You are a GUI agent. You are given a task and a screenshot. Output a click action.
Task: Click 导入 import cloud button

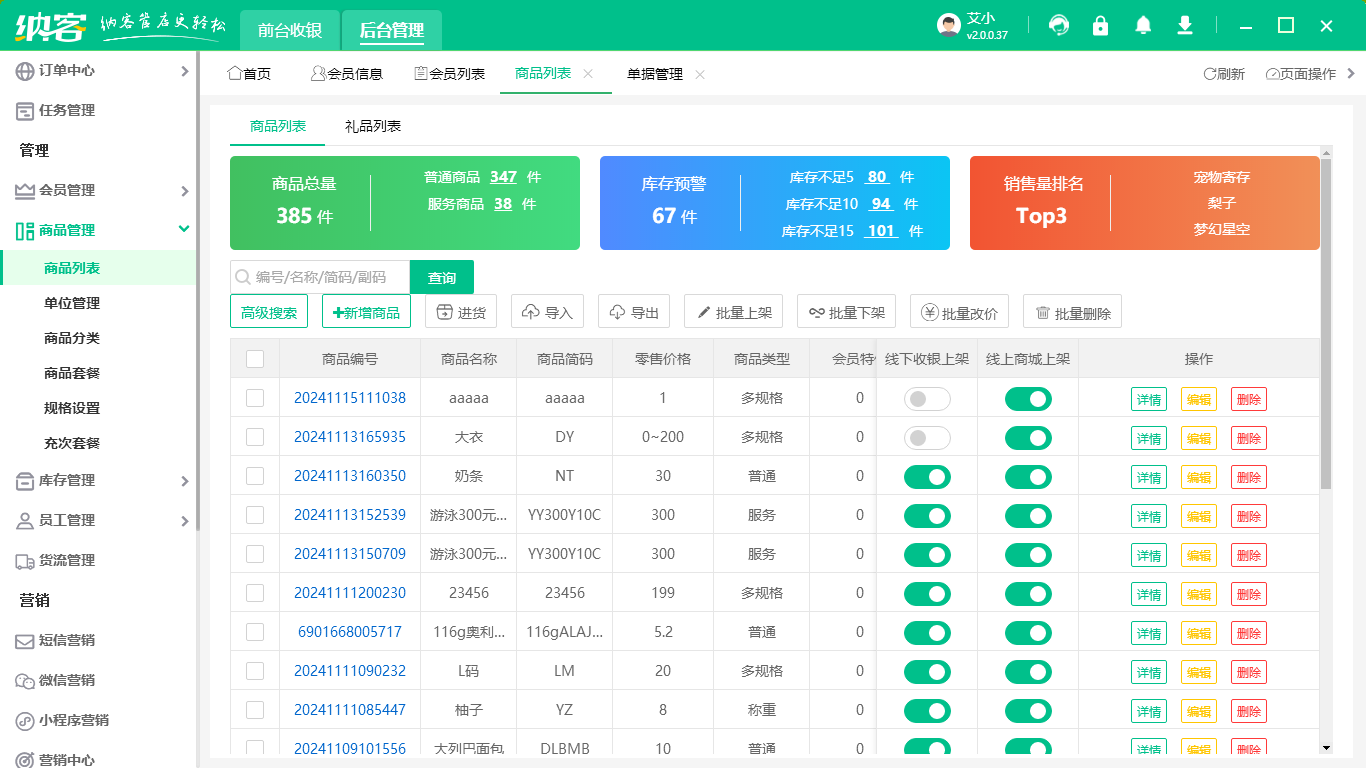pos(547,312)
